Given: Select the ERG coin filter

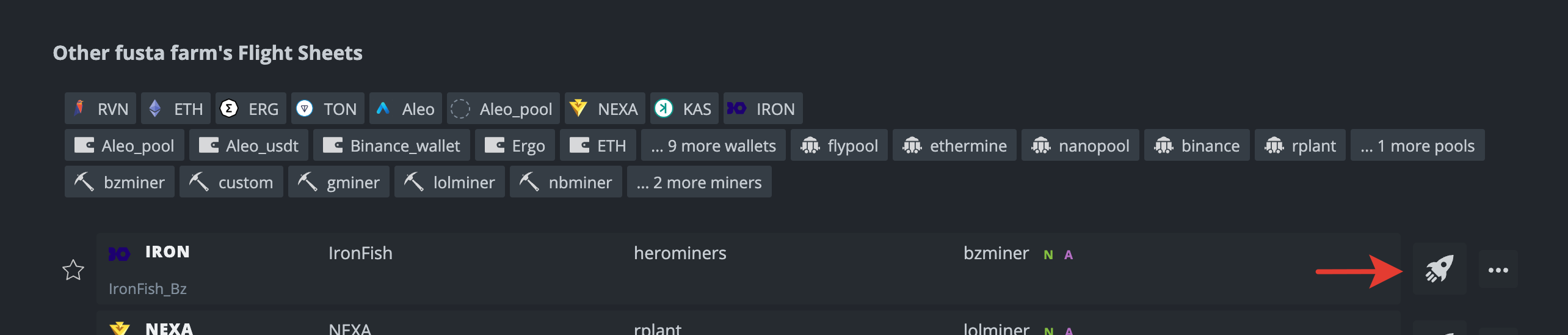Looking at the screenshot, I should (250, 109).
